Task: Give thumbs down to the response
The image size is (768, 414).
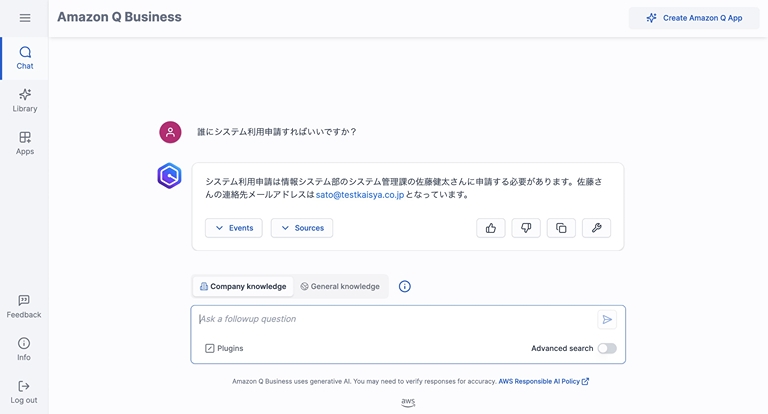Action: click(x=526, y=228)
